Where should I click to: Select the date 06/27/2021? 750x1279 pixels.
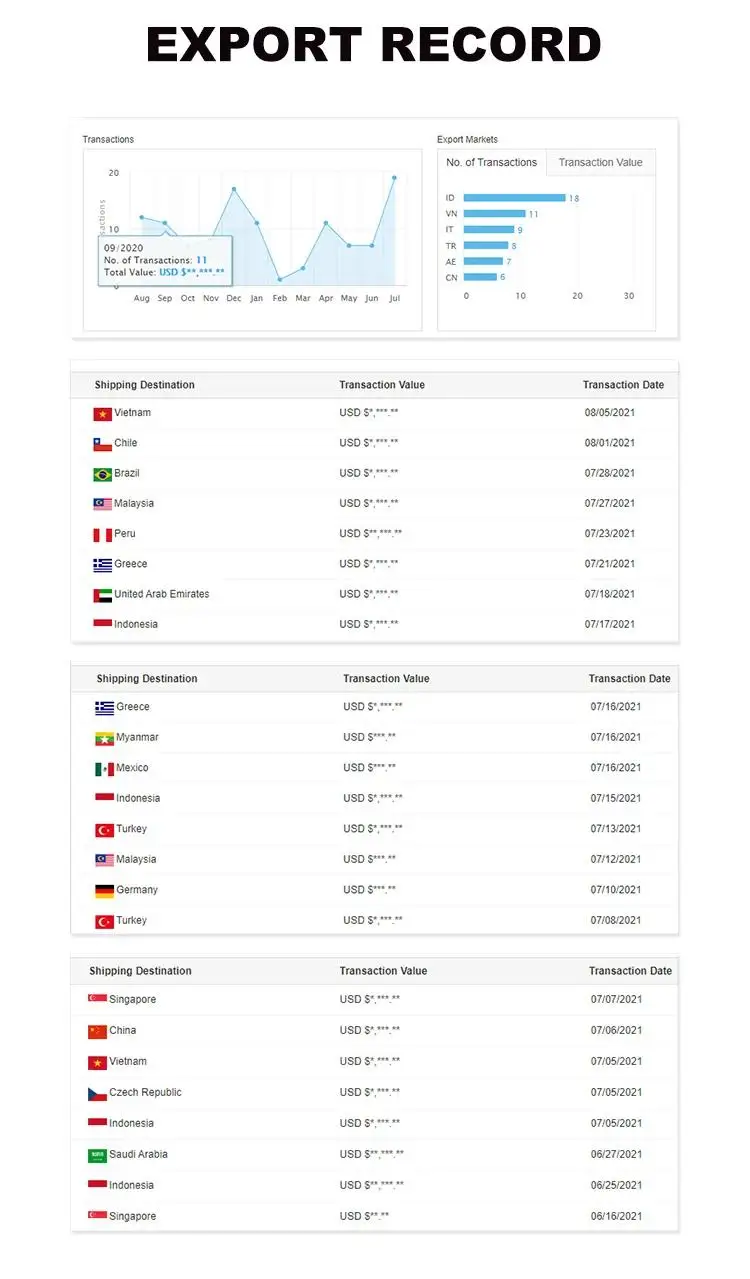pos(616,1154)
